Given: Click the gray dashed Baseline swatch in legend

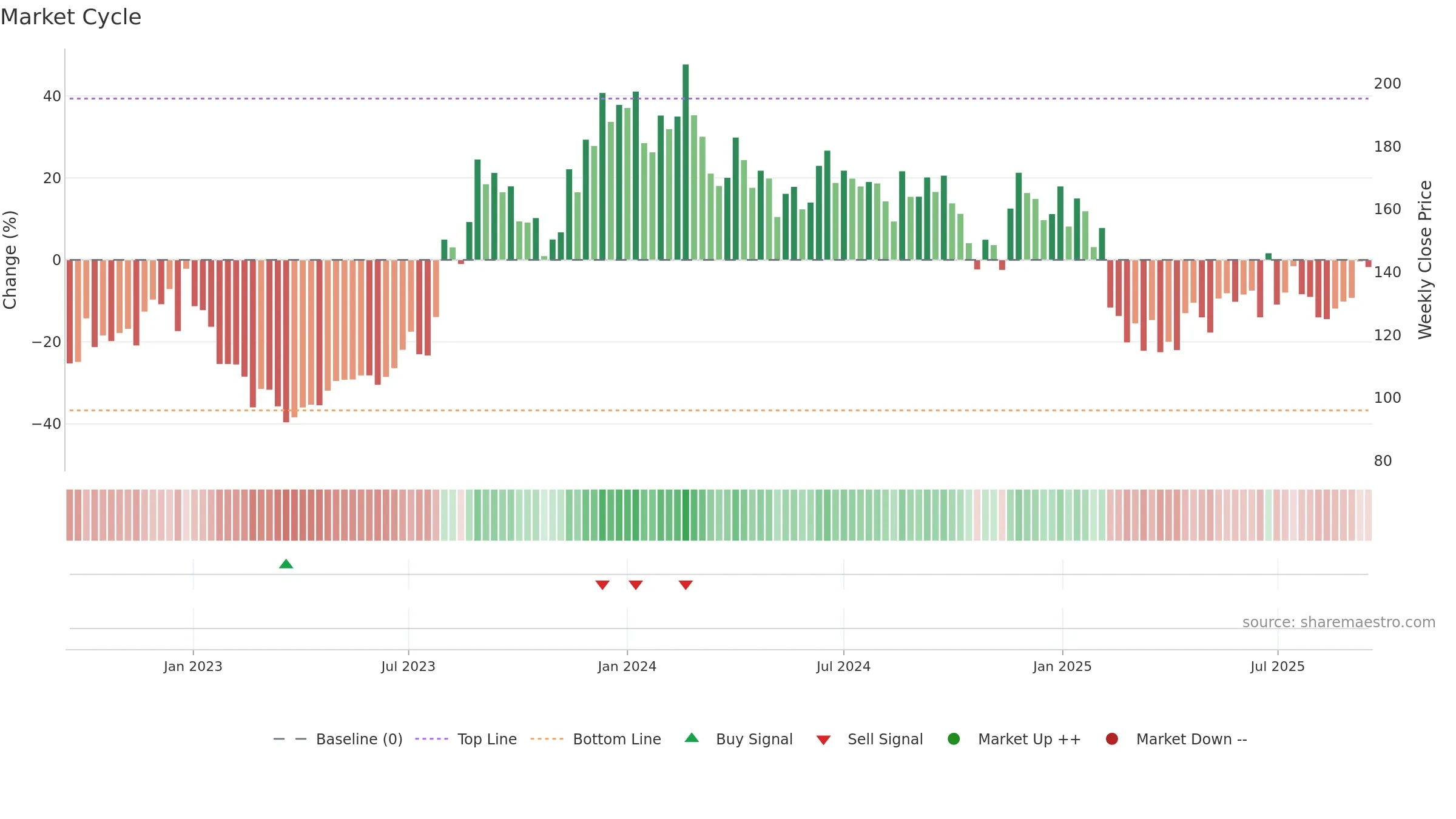Looking at the screenshot, I should 290,739.
